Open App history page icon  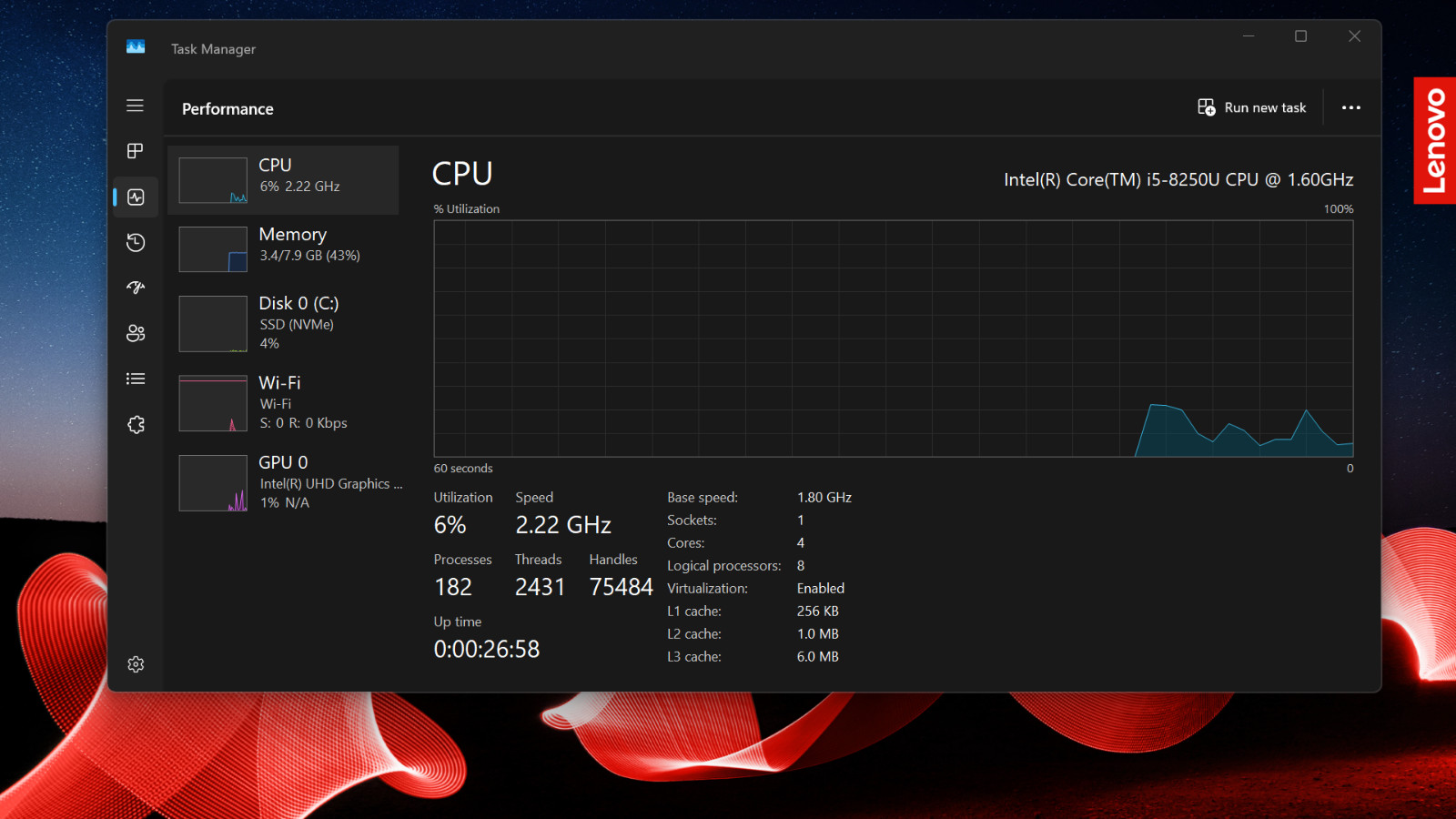point(136,242)
